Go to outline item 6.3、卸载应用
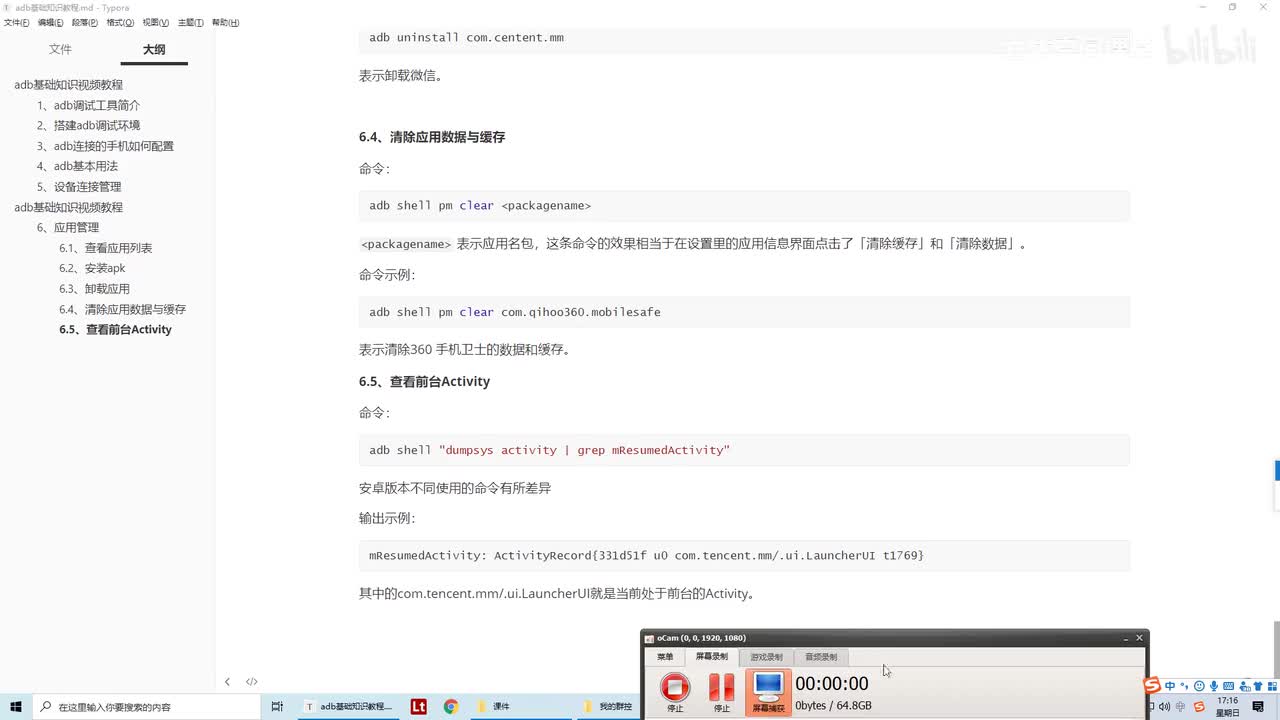This screenshot has width=1280, height=720. coord(94,289)
